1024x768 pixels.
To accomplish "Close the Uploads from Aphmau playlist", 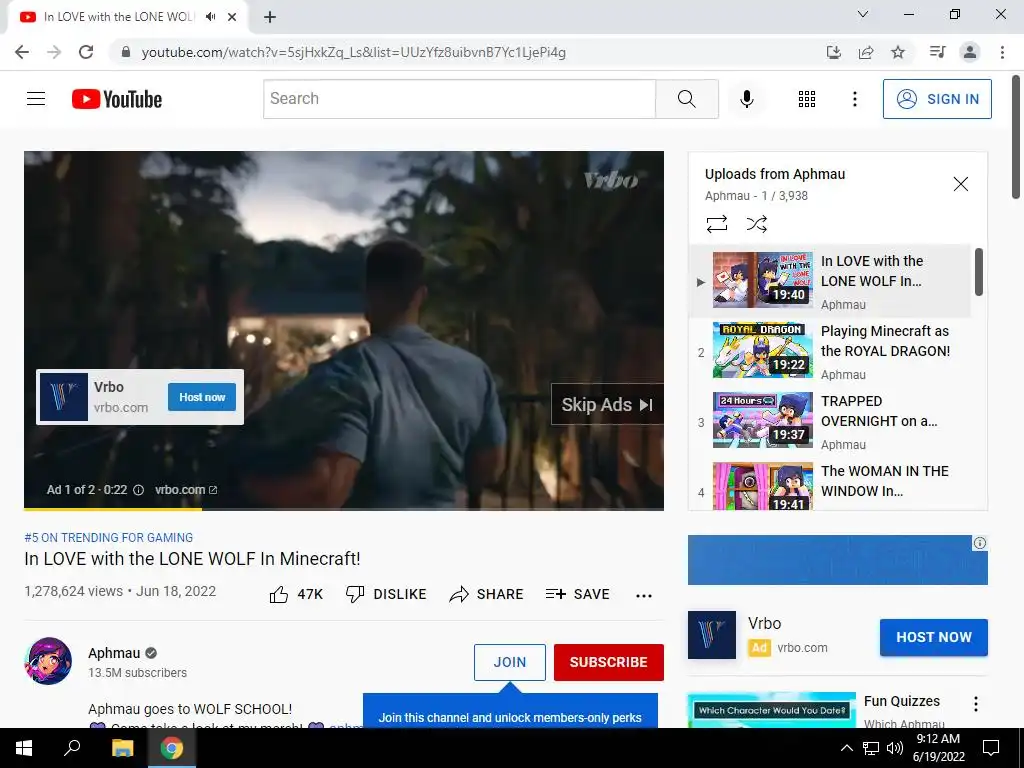I will pos(961,184).
